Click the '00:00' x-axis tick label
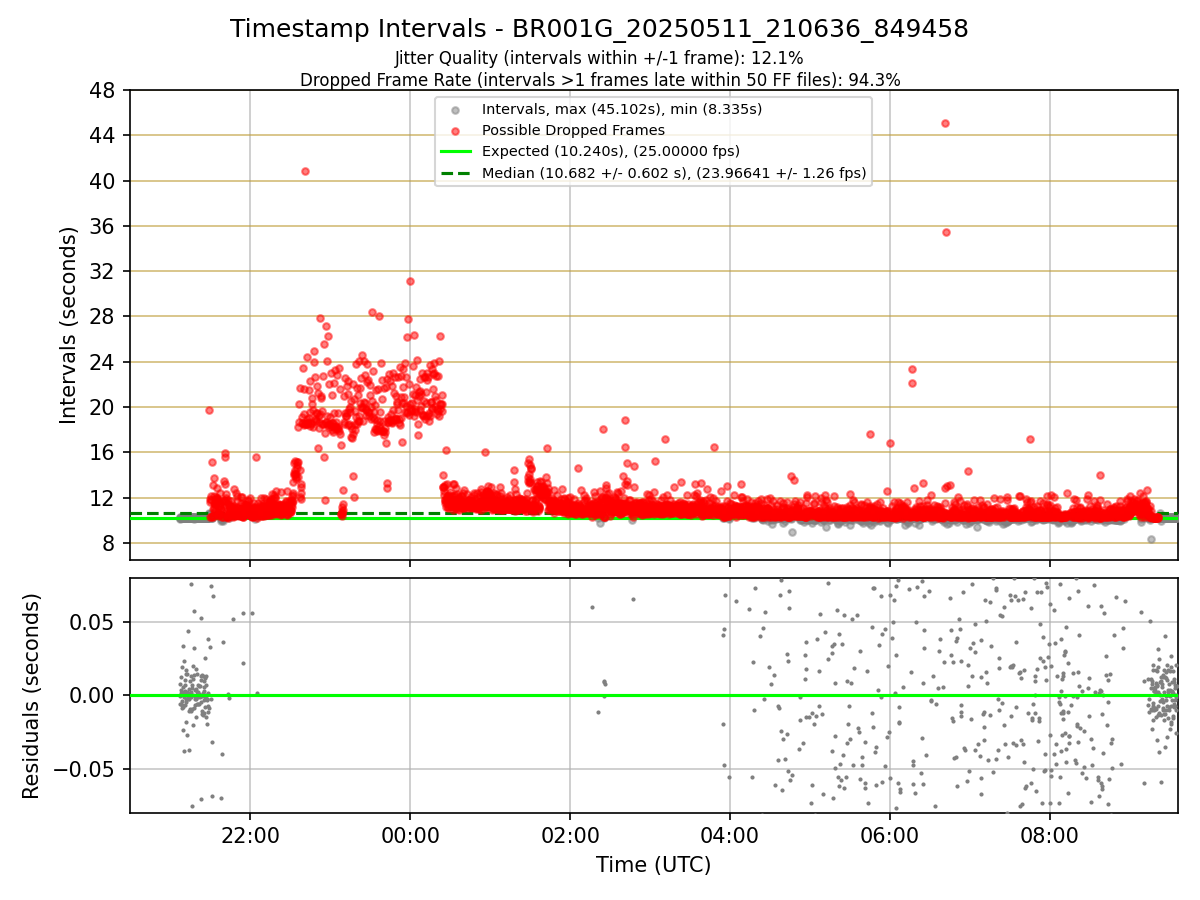This screenshot has height=900, width=1200. click(410, 835)
